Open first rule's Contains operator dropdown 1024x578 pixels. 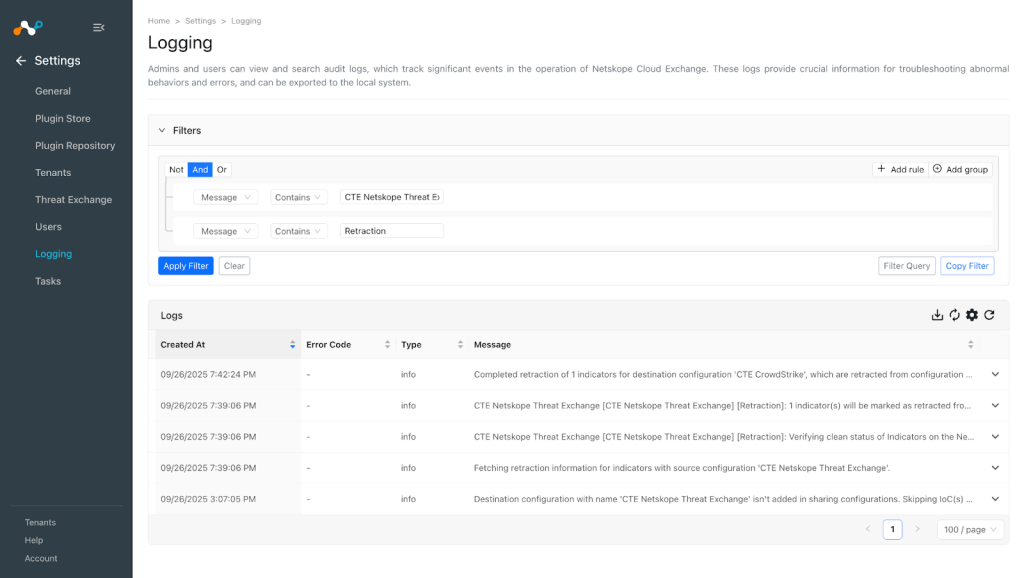click(298, 197)
